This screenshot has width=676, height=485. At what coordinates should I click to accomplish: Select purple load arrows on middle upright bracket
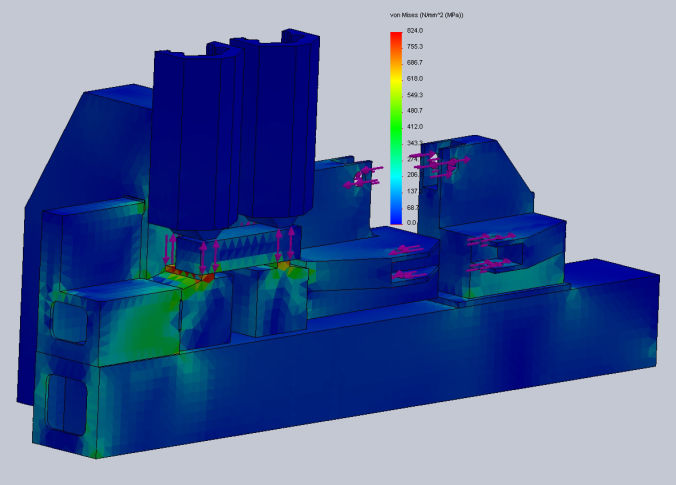click(362, 178)
